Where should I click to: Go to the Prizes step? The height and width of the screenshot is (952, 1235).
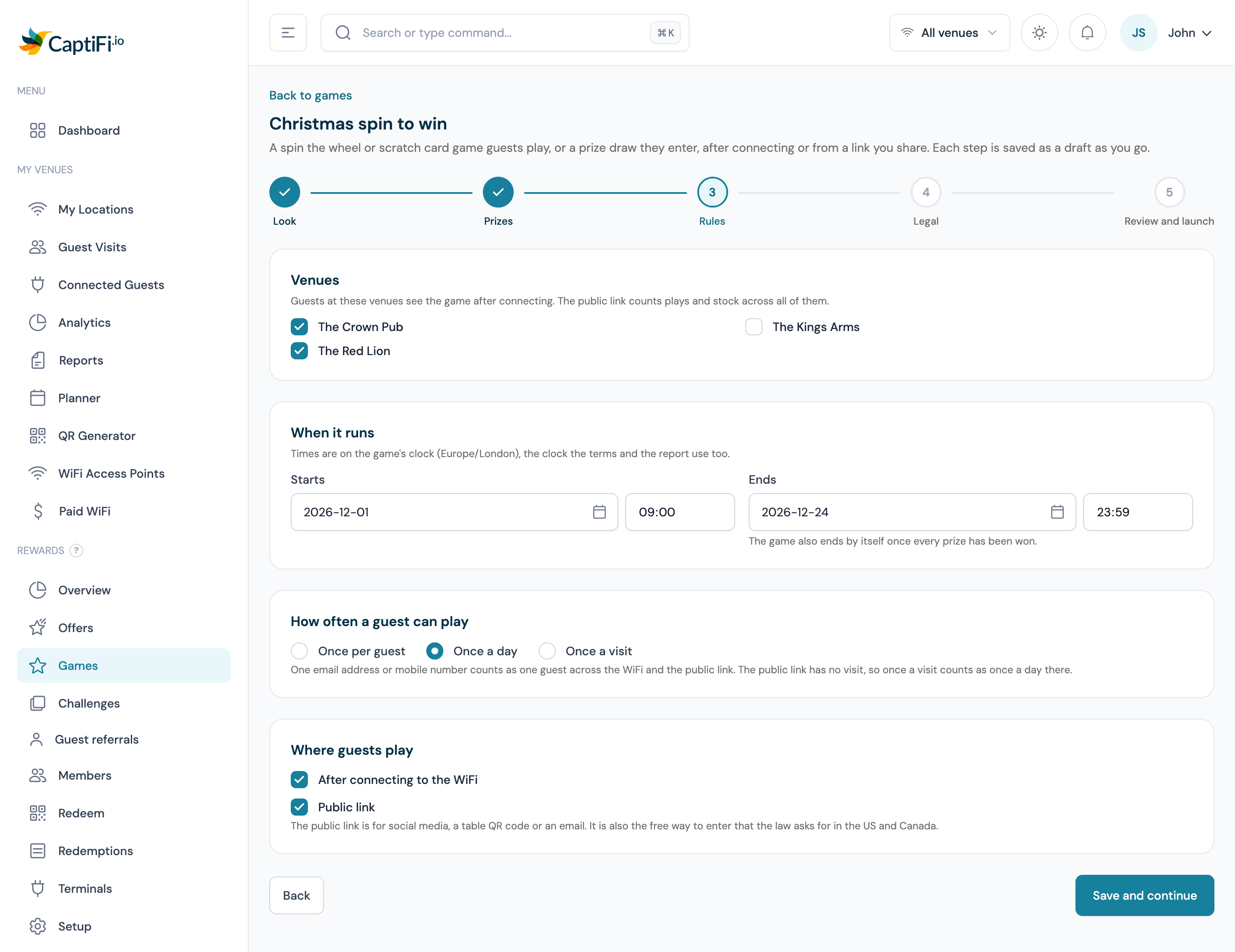click(497, 192)
